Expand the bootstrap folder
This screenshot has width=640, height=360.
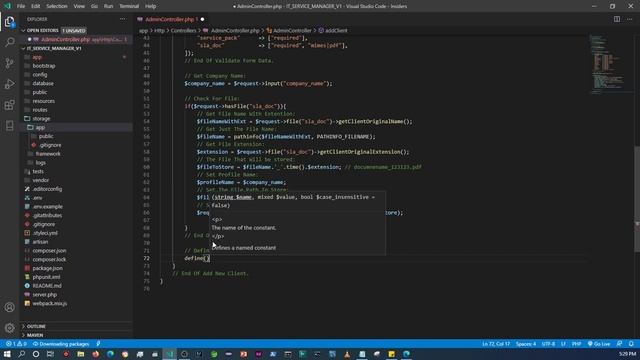(44, 66)
